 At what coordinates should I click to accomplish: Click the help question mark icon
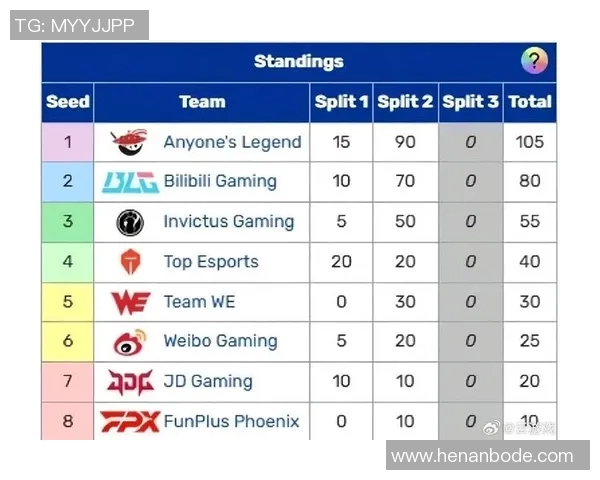(534, 61)
